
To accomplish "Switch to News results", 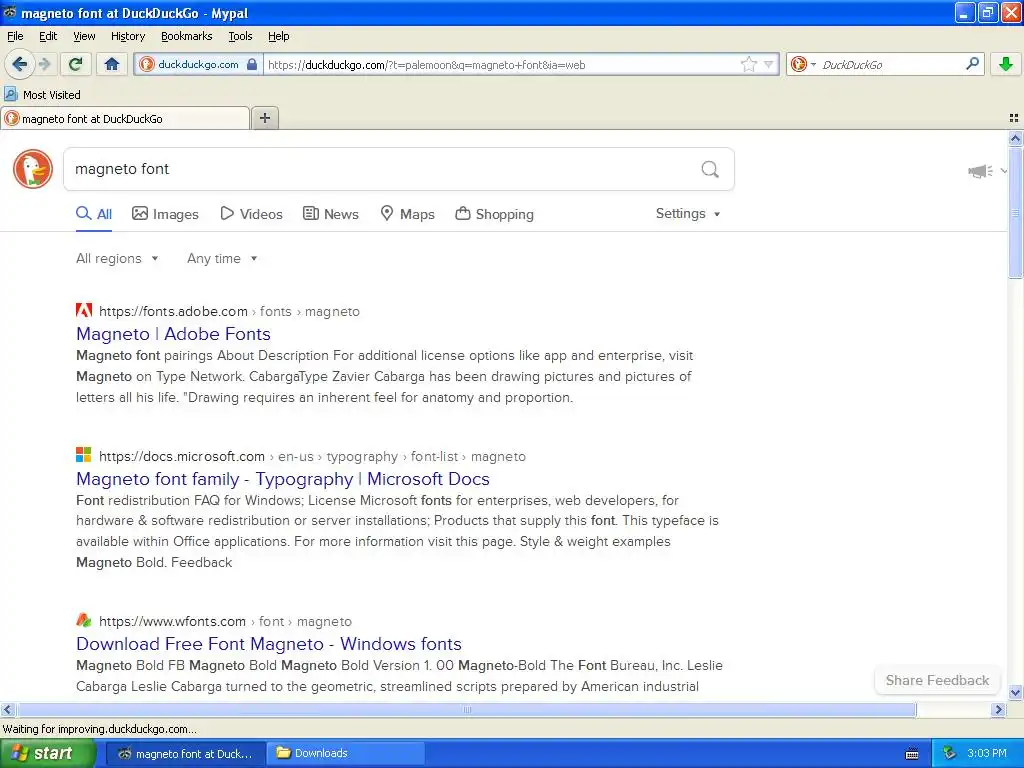I will [x=331, y=214].
